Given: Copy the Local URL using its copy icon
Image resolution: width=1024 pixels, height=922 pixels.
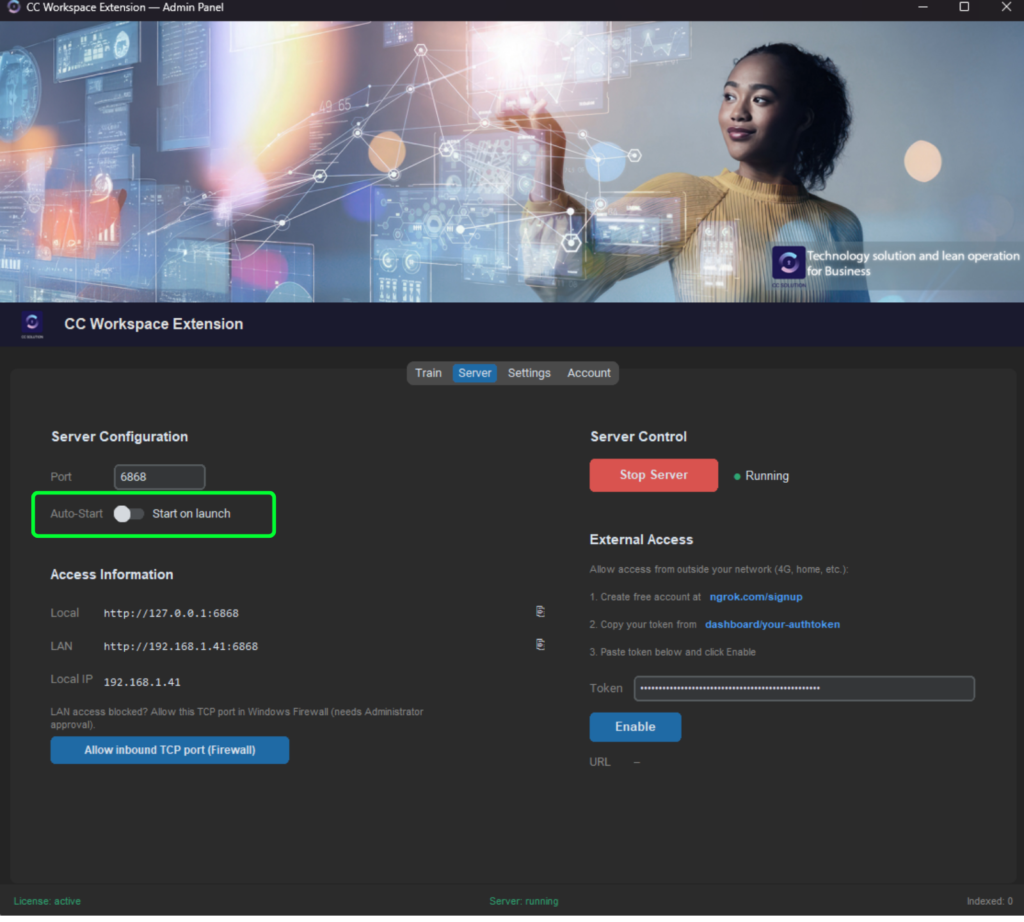Looking at the screenshot, I should (540, 611).
